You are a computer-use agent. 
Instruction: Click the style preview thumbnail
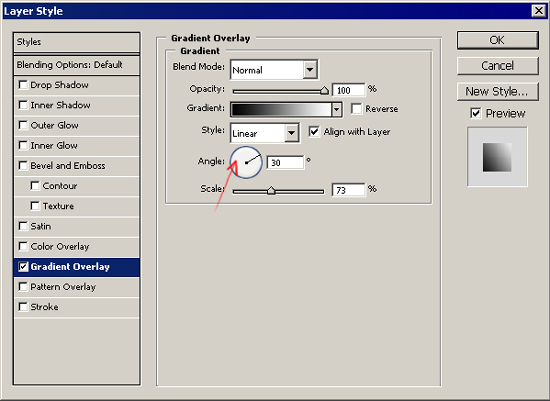[x=497, y=157]
